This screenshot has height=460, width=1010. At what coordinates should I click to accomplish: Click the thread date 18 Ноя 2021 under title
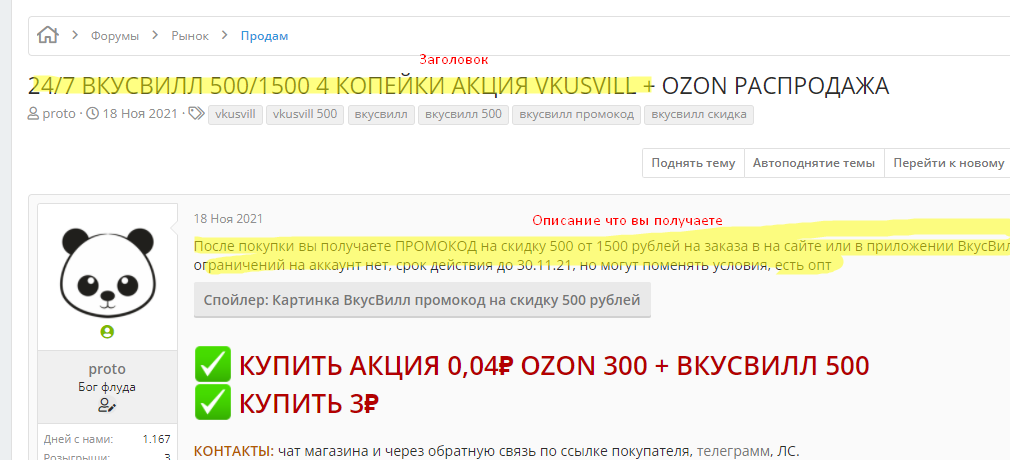point(139,115)
